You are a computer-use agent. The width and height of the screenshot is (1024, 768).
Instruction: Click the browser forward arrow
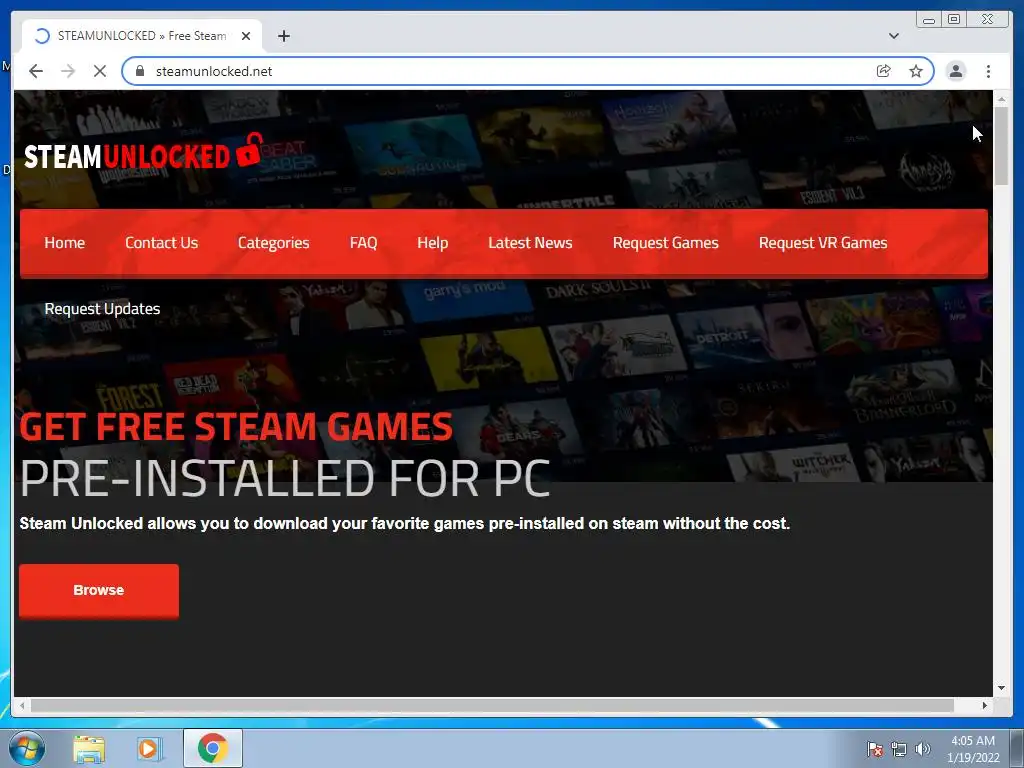pyautogui.click(x=68, y=71)
